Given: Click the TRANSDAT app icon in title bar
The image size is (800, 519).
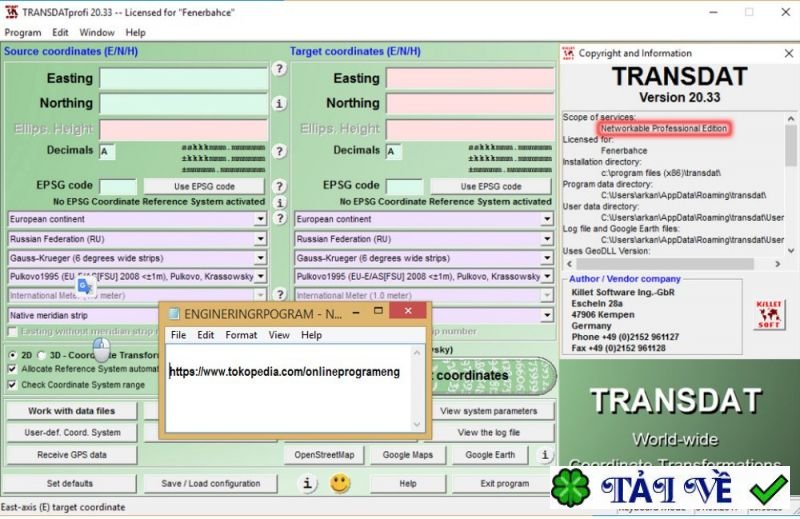Looking at the screenshot, I should (x=11, y=12).
